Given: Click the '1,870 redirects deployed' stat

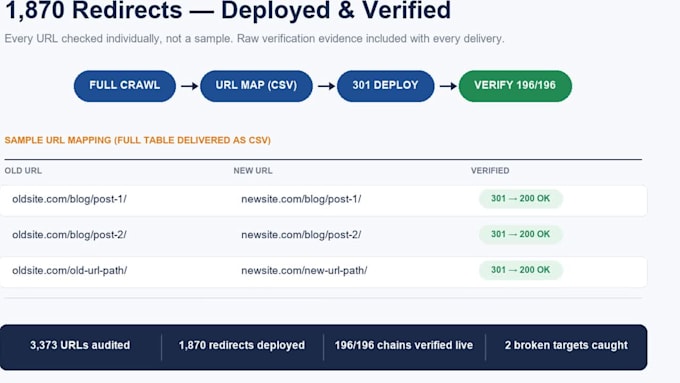Looking at the screenshot, I should (242, 345).
